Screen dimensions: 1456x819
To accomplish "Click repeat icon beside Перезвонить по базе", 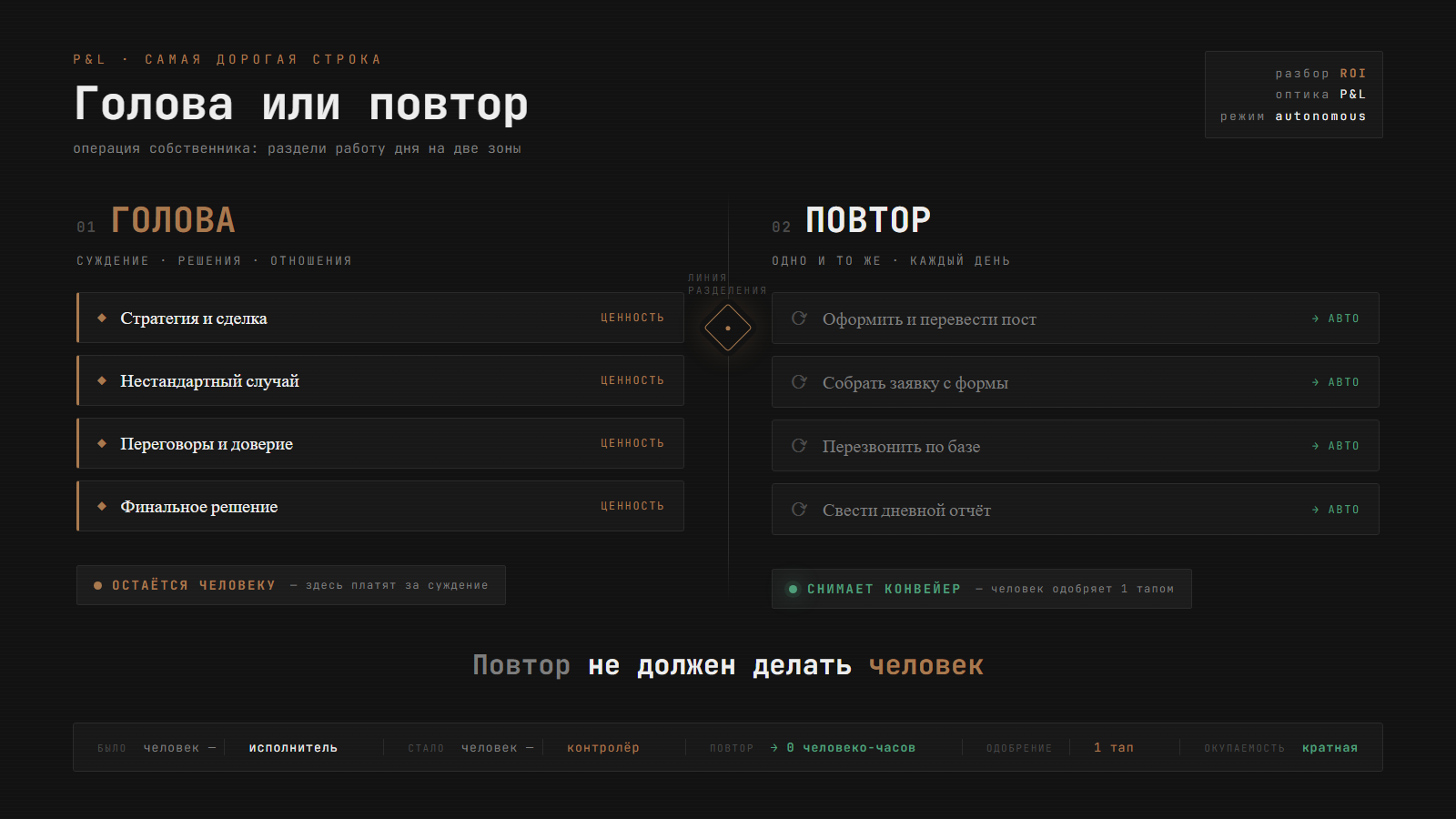I will (x=799, y=445).
